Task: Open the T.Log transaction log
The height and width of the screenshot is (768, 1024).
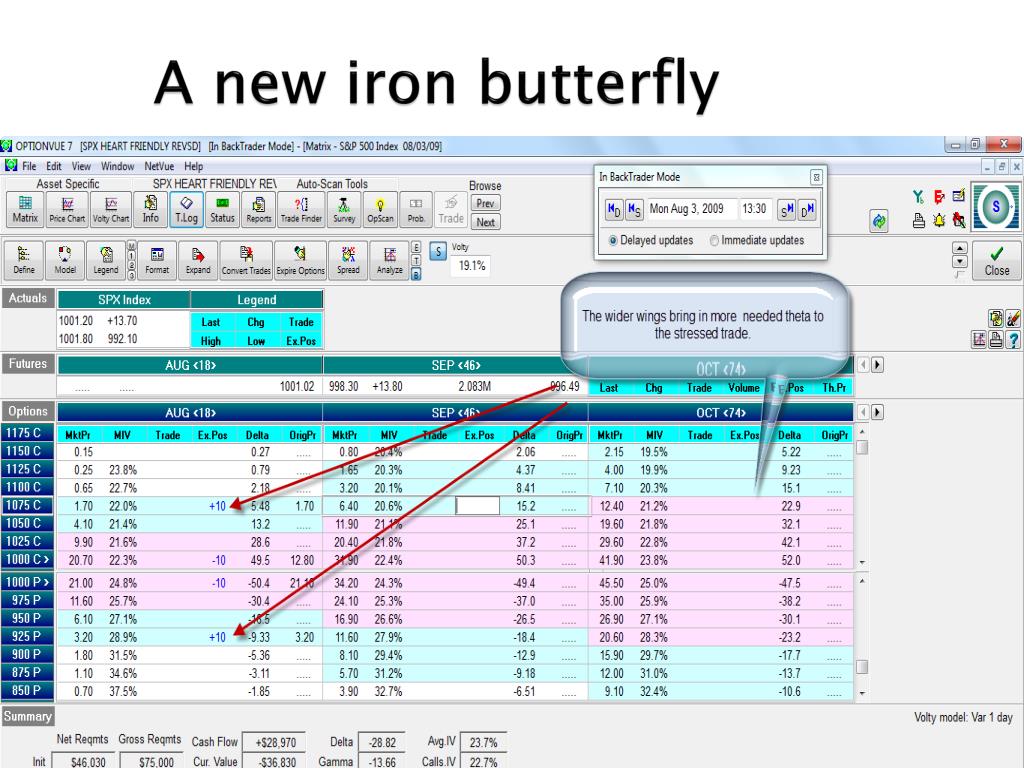Action: tap(186, 210)
